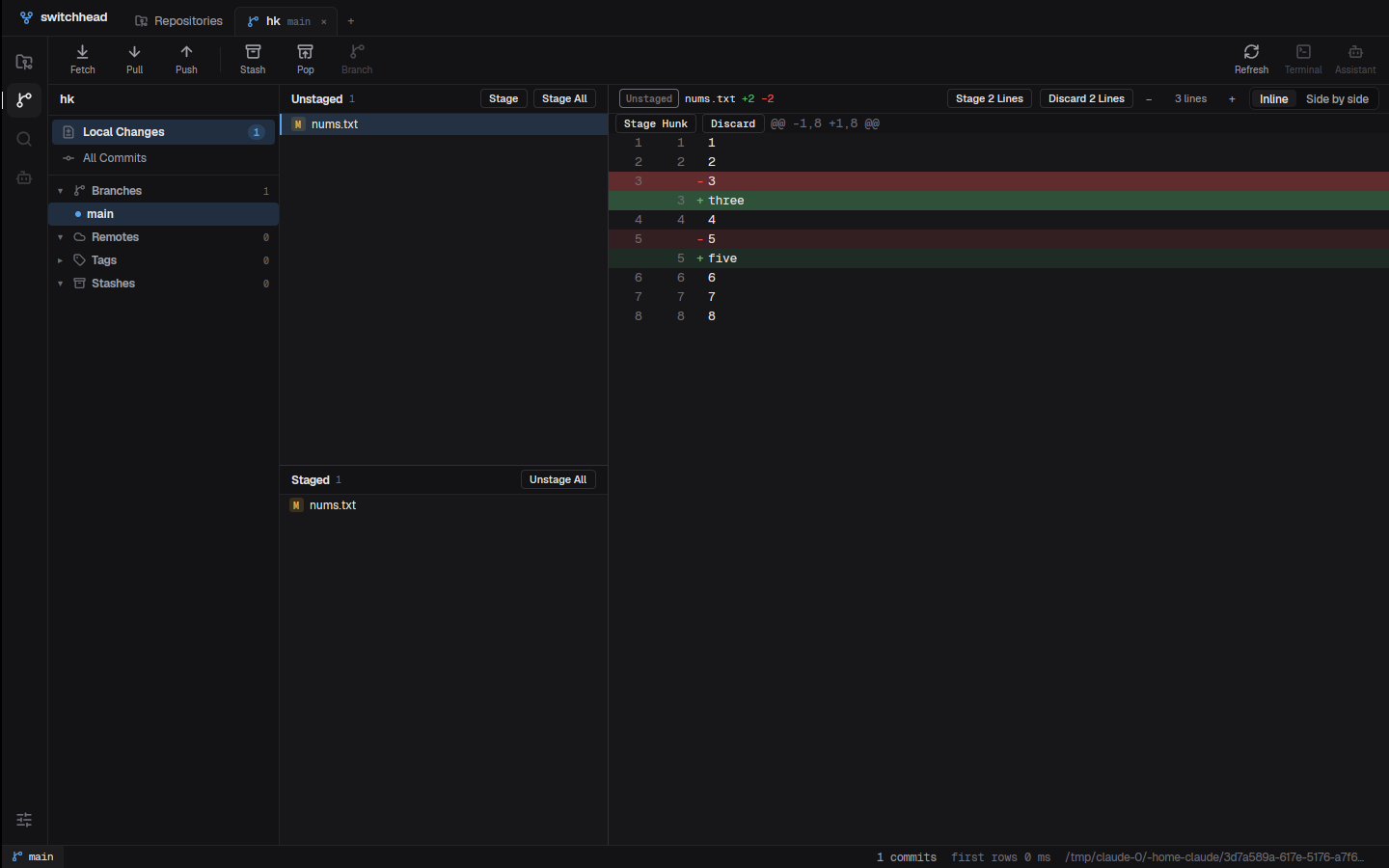Viewport: 1389px width, 868px height.
Task: Click the Stage Hunk button
Action: [656, 123]
